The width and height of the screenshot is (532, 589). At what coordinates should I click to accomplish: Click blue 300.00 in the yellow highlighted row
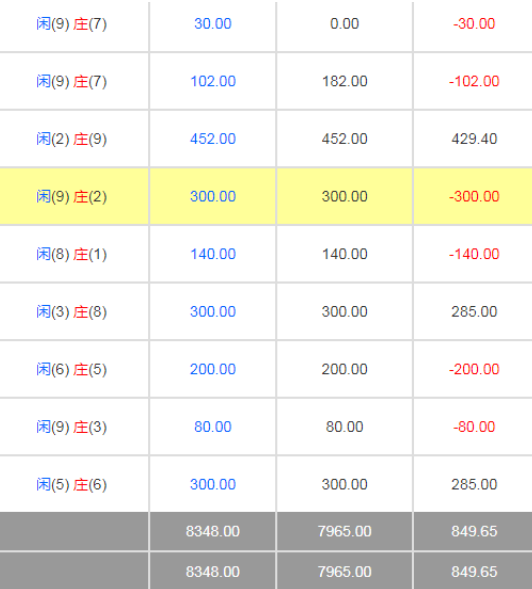(x=213, y=196)
